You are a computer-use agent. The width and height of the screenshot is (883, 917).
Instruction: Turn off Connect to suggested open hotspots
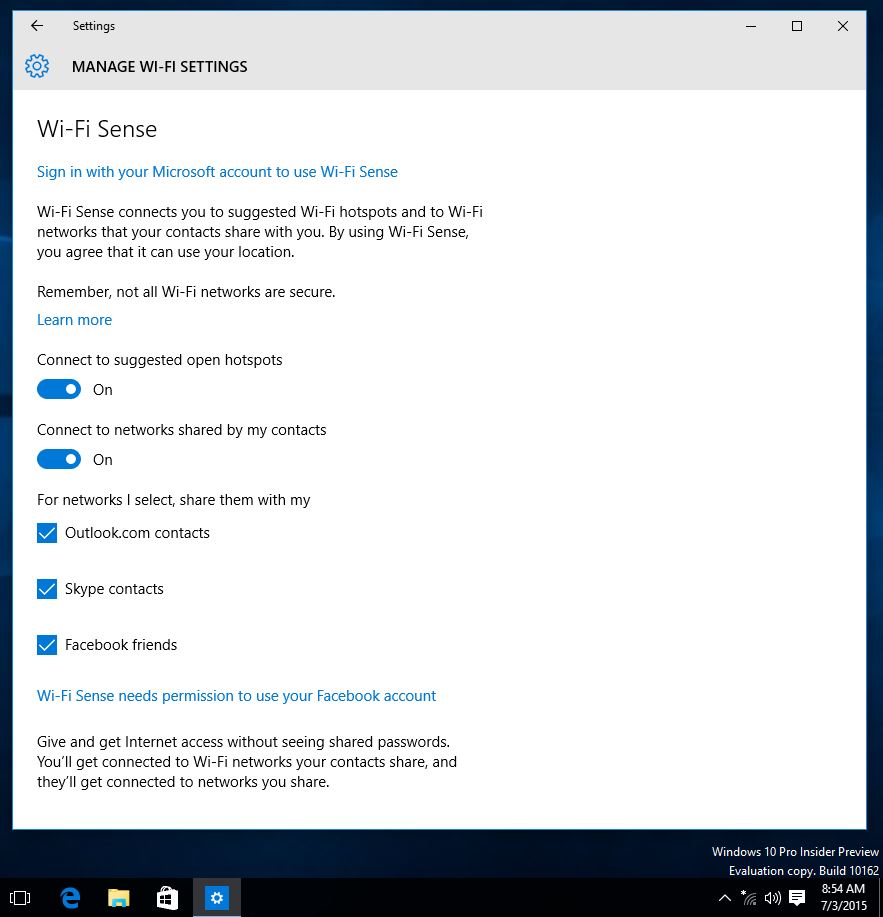(x=58, y=389)
